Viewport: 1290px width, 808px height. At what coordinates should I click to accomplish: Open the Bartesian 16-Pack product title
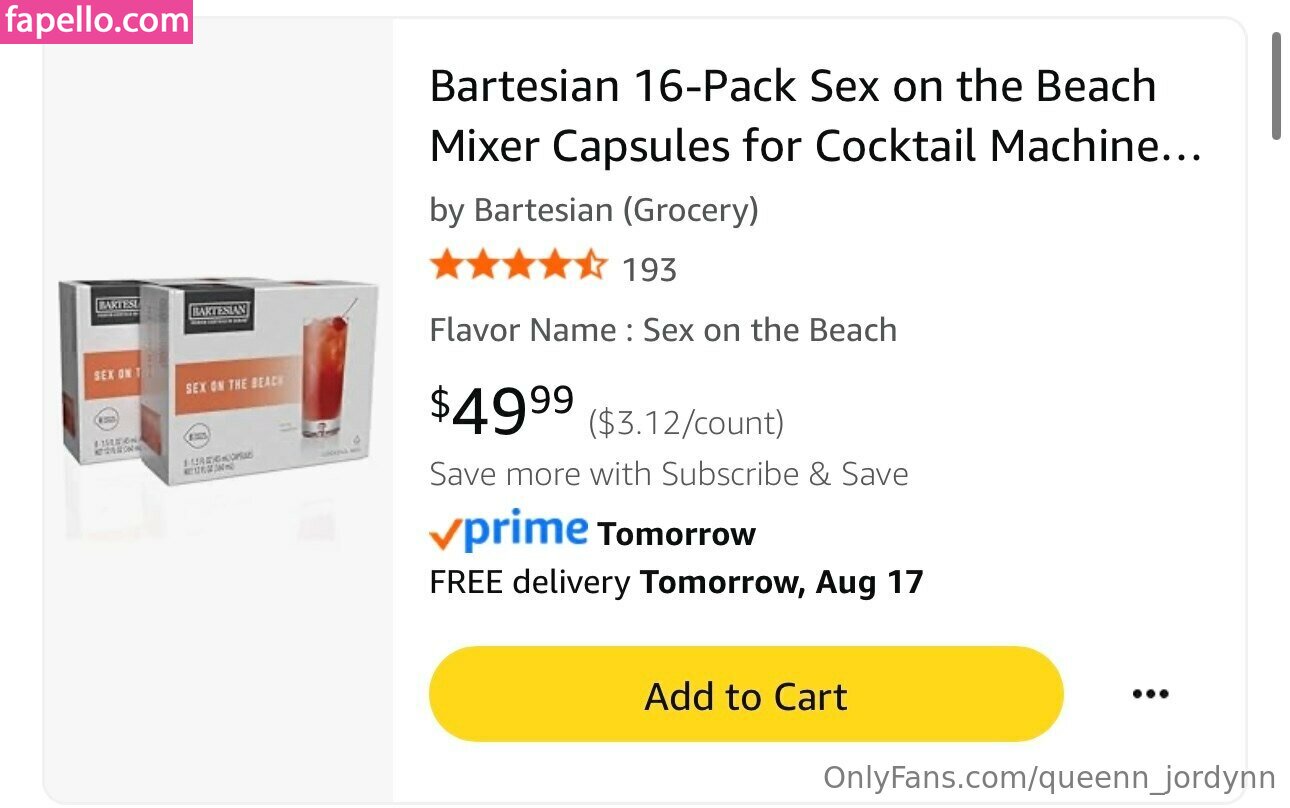815,116
